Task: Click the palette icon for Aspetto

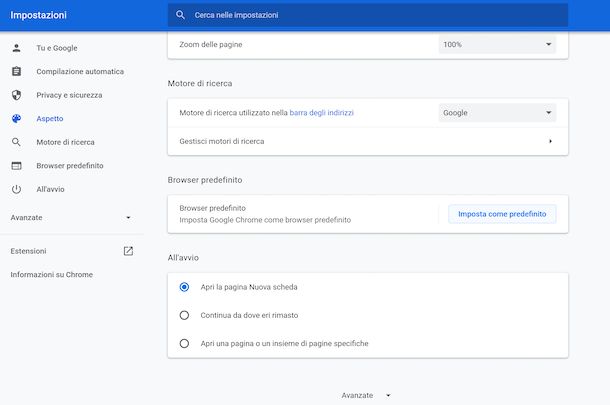Action: tap(16, 119)
